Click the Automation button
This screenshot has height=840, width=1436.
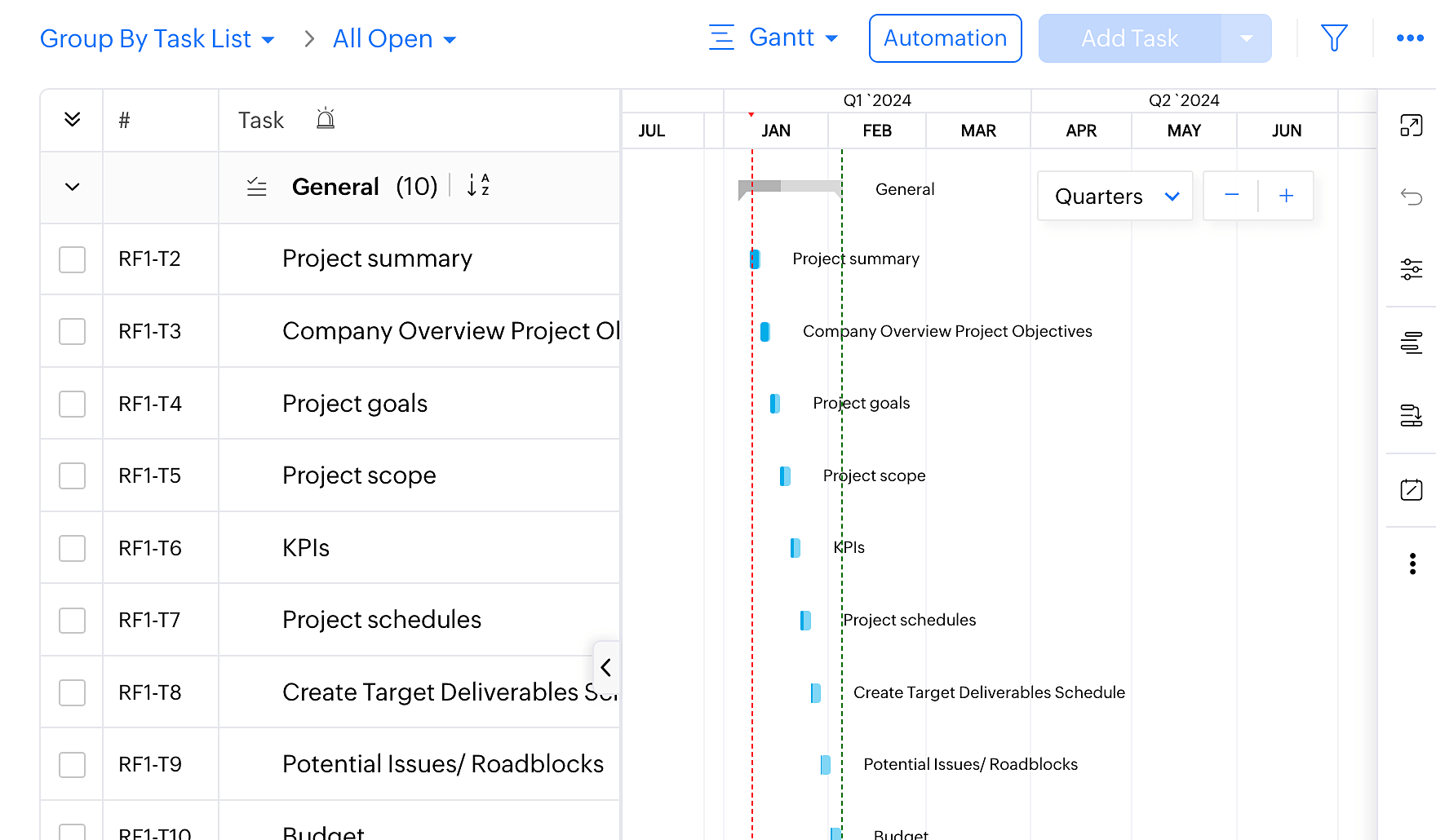pos(945,38)
